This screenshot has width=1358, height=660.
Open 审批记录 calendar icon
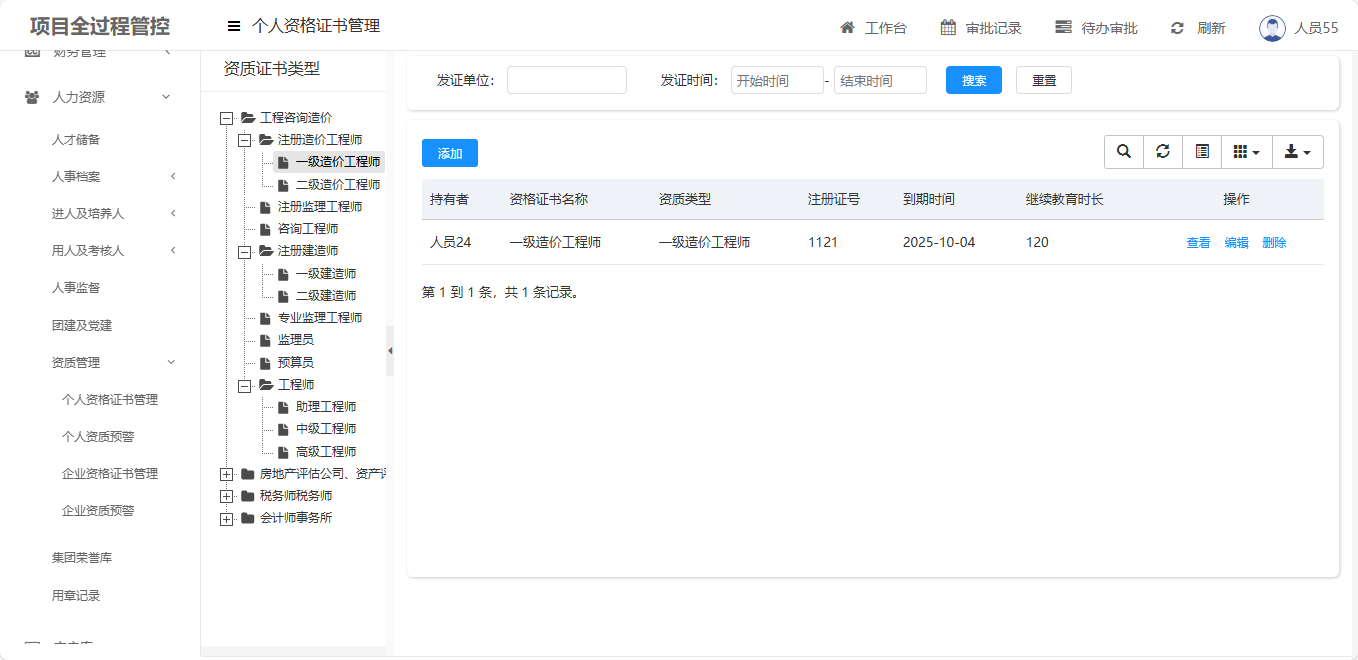pos(948,28)
